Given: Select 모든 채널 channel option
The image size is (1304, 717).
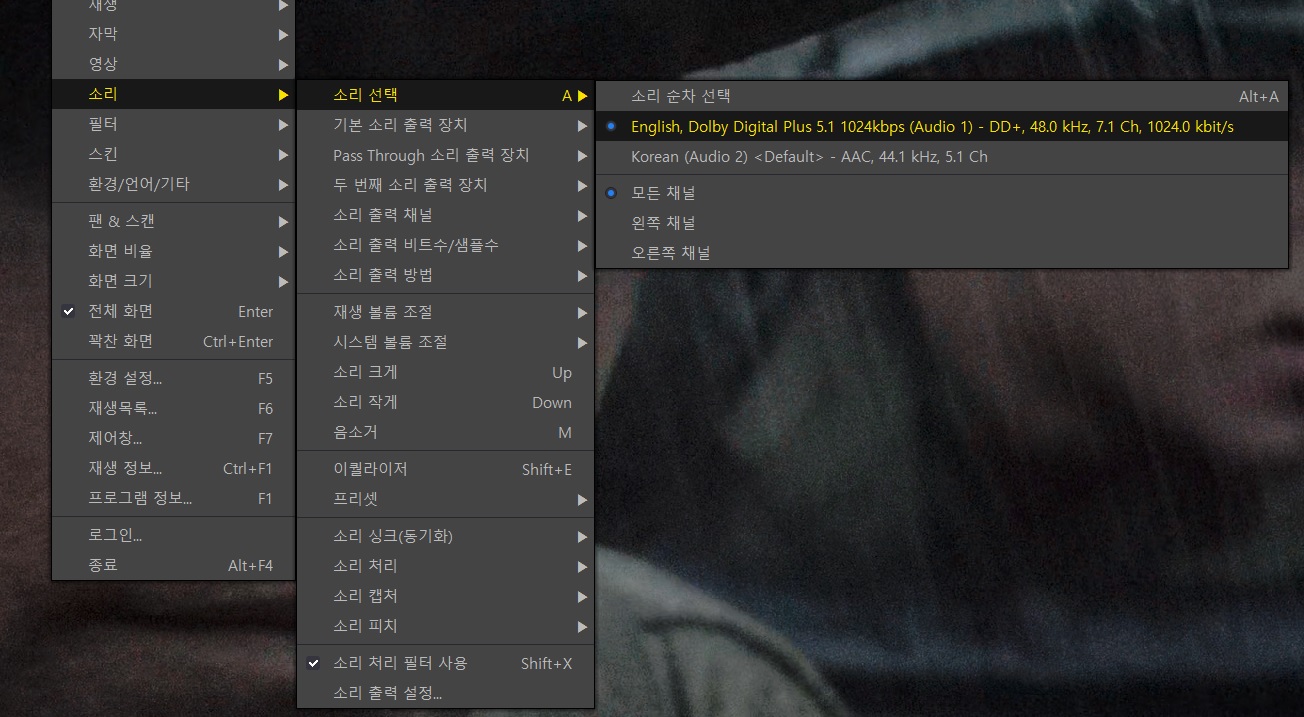Looking at the screenshot, I should [x=662, y=193].
